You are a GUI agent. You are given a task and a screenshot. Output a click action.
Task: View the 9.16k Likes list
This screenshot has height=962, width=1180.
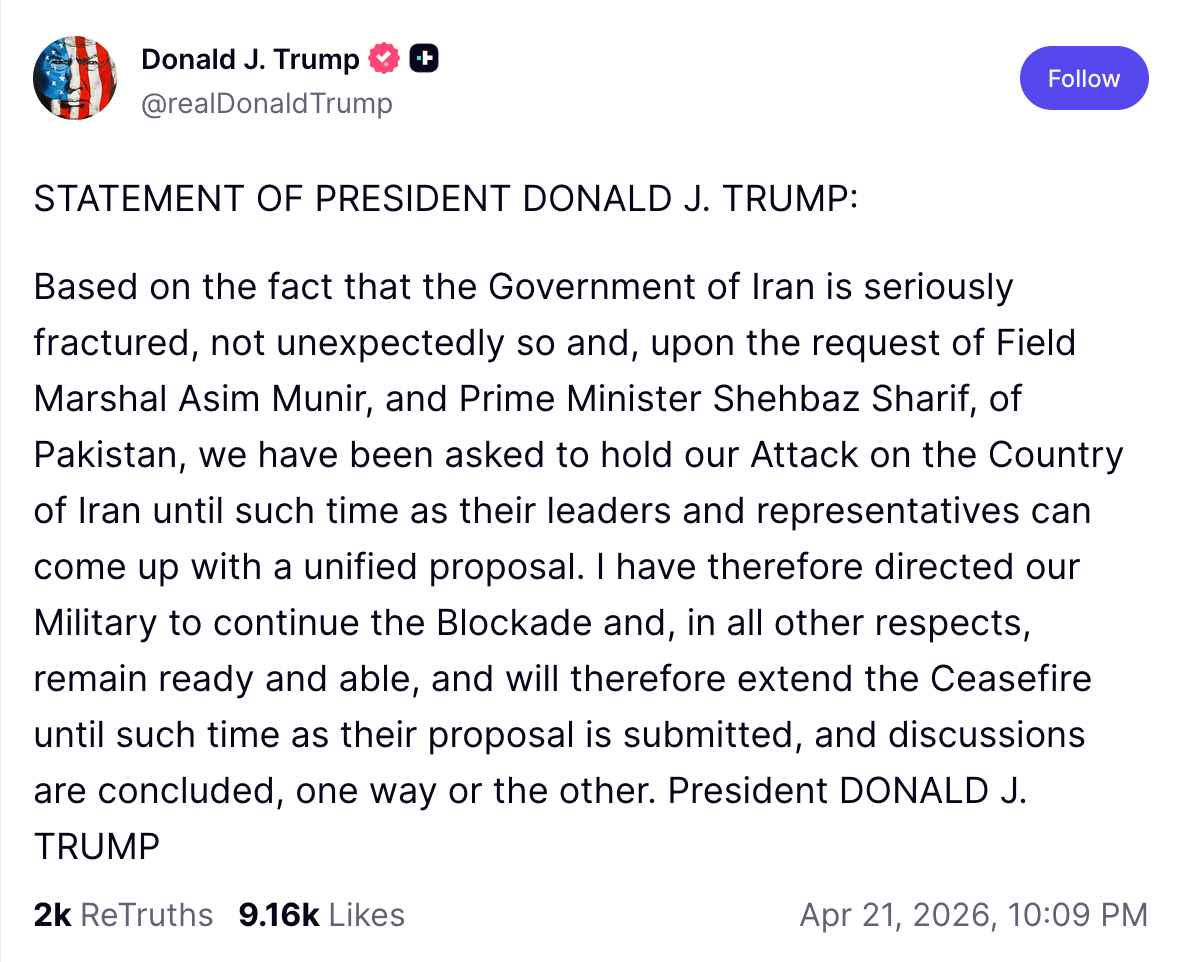click(321, 915)
